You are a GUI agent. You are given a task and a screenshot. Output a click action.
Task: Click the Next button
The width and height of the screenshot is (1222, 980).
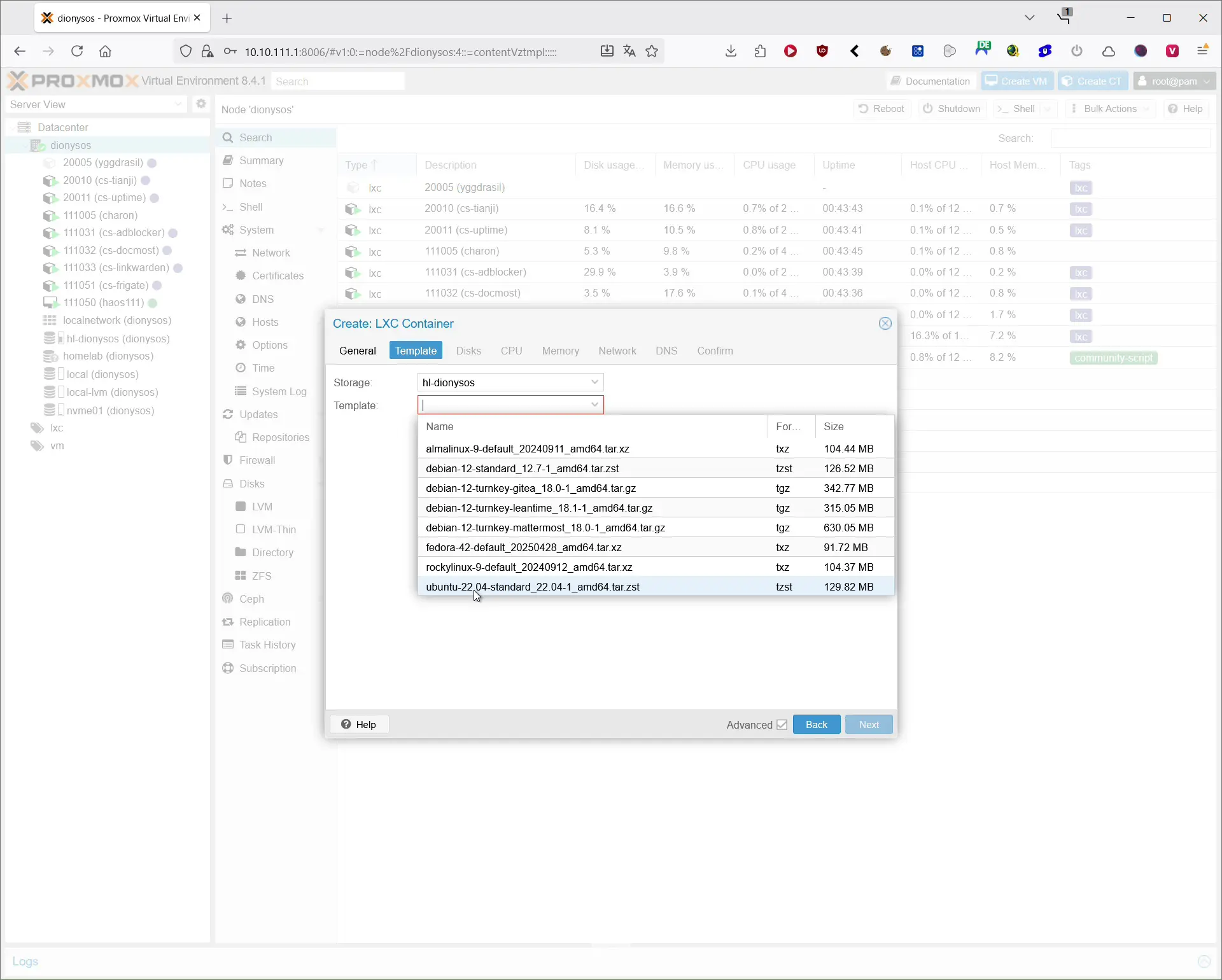click(x=868, y=725)
